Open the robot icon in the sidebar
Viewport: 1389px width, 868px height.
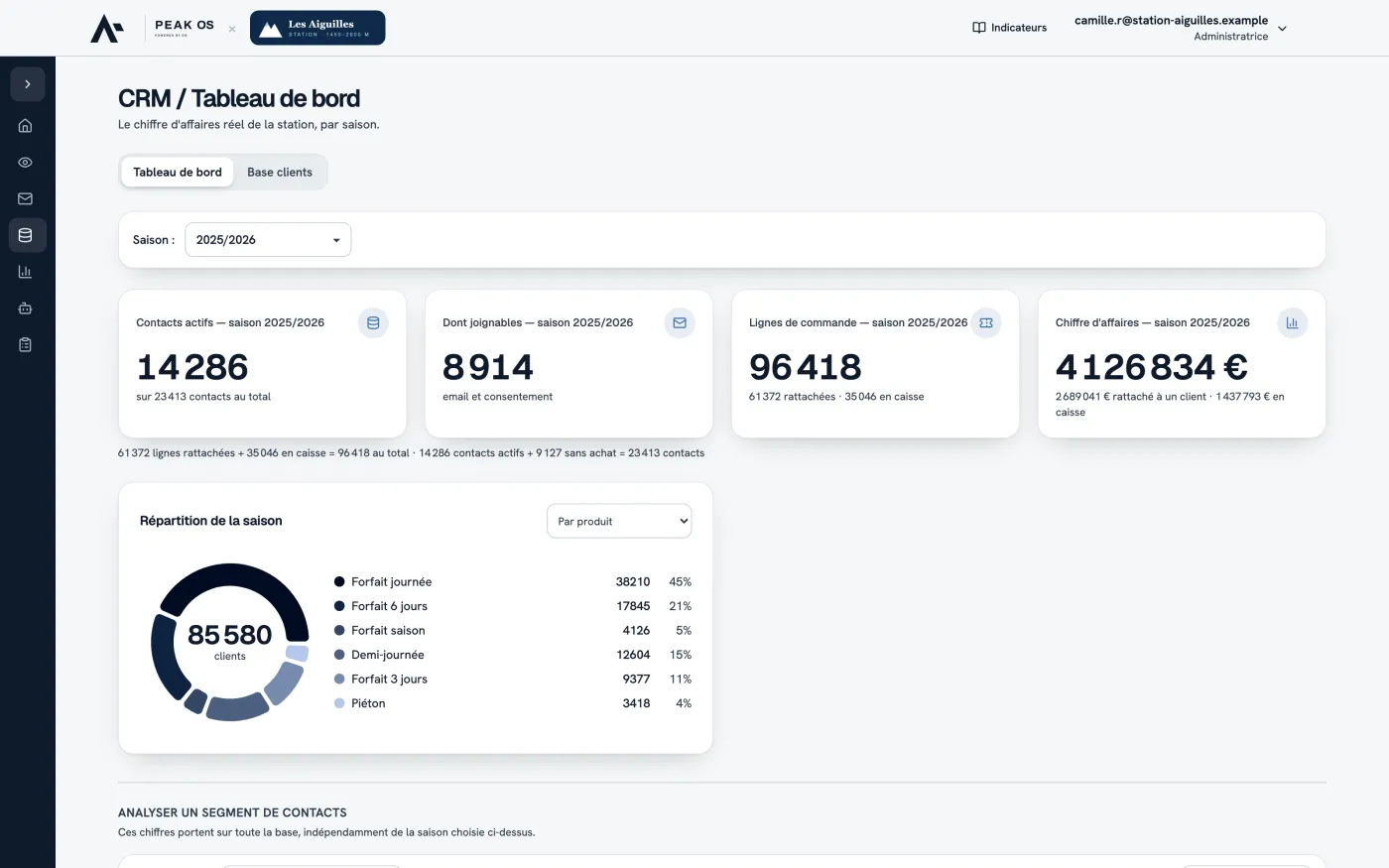(26, 309)
